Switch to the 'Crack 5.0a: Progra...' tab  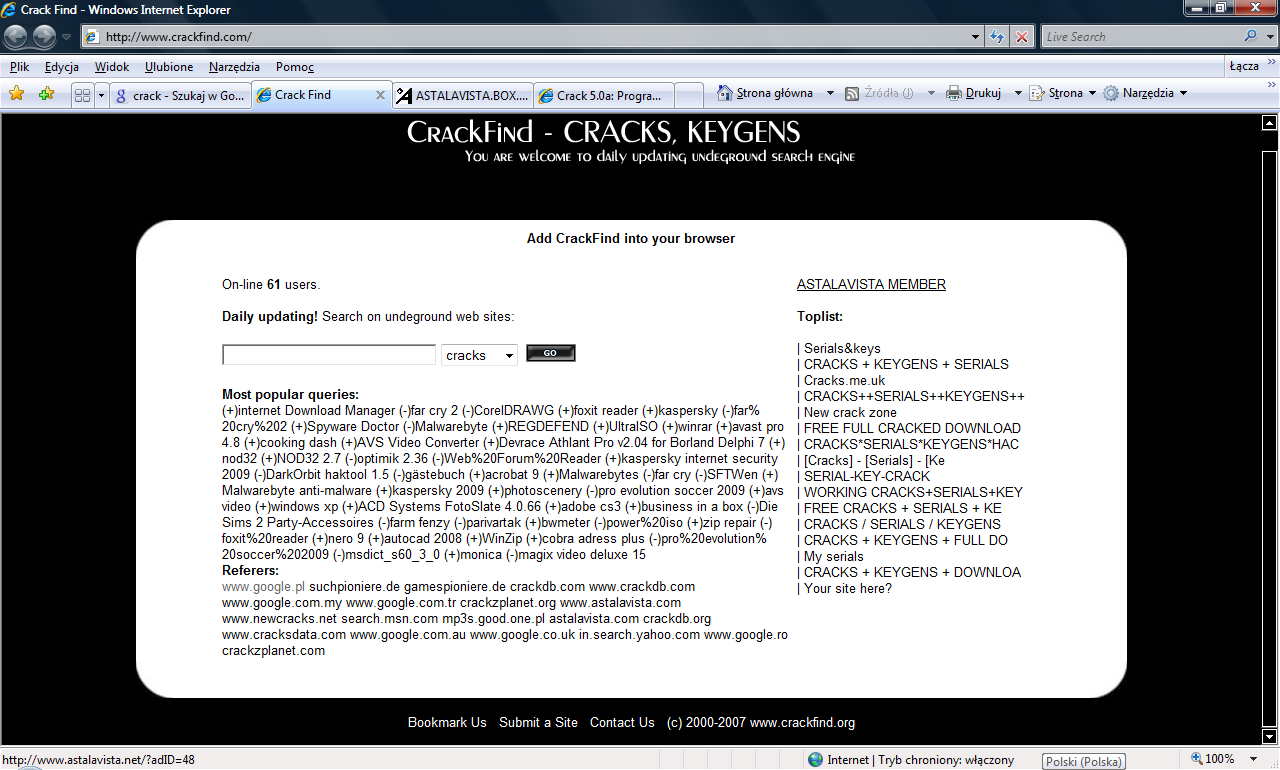coord(604,96)
